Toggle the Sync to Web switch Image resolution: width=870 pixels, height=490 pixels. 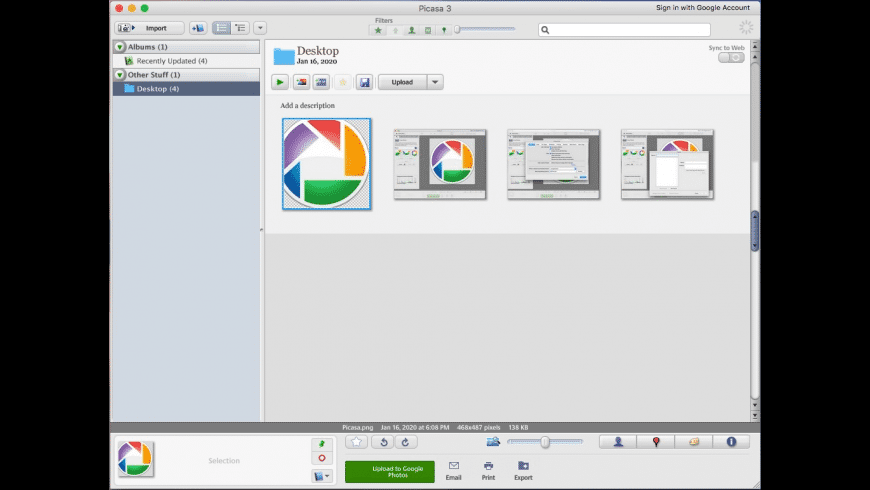click(x=731, y=58)
